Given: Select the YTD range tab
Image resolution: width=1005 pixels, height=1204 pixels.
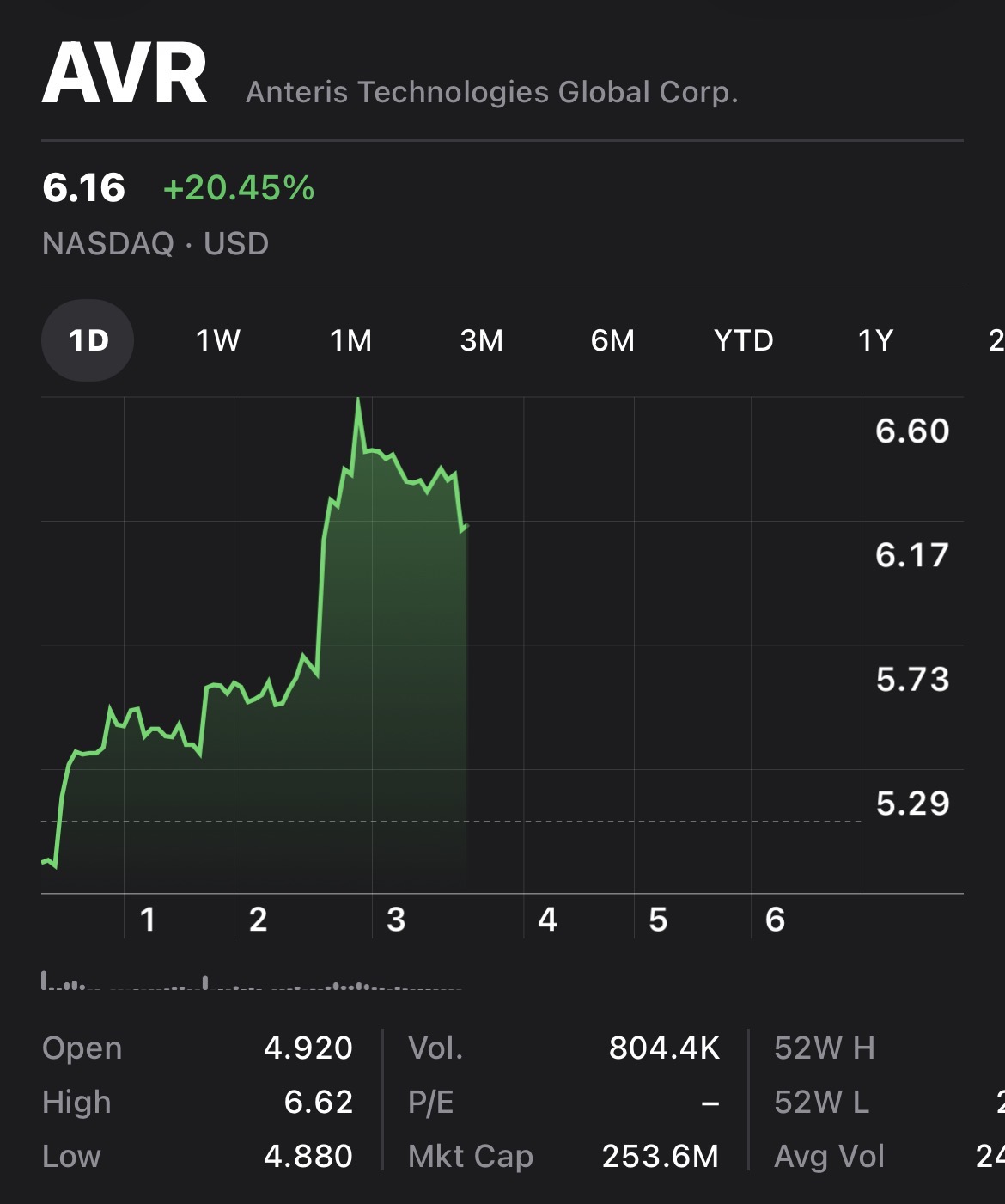Looking at the screenshot, I should click(744, 340).
